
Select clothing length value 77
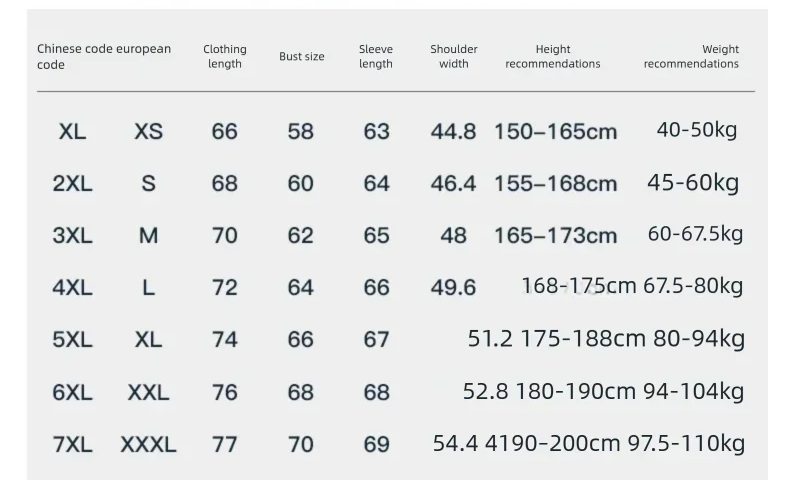coord(225,445)
